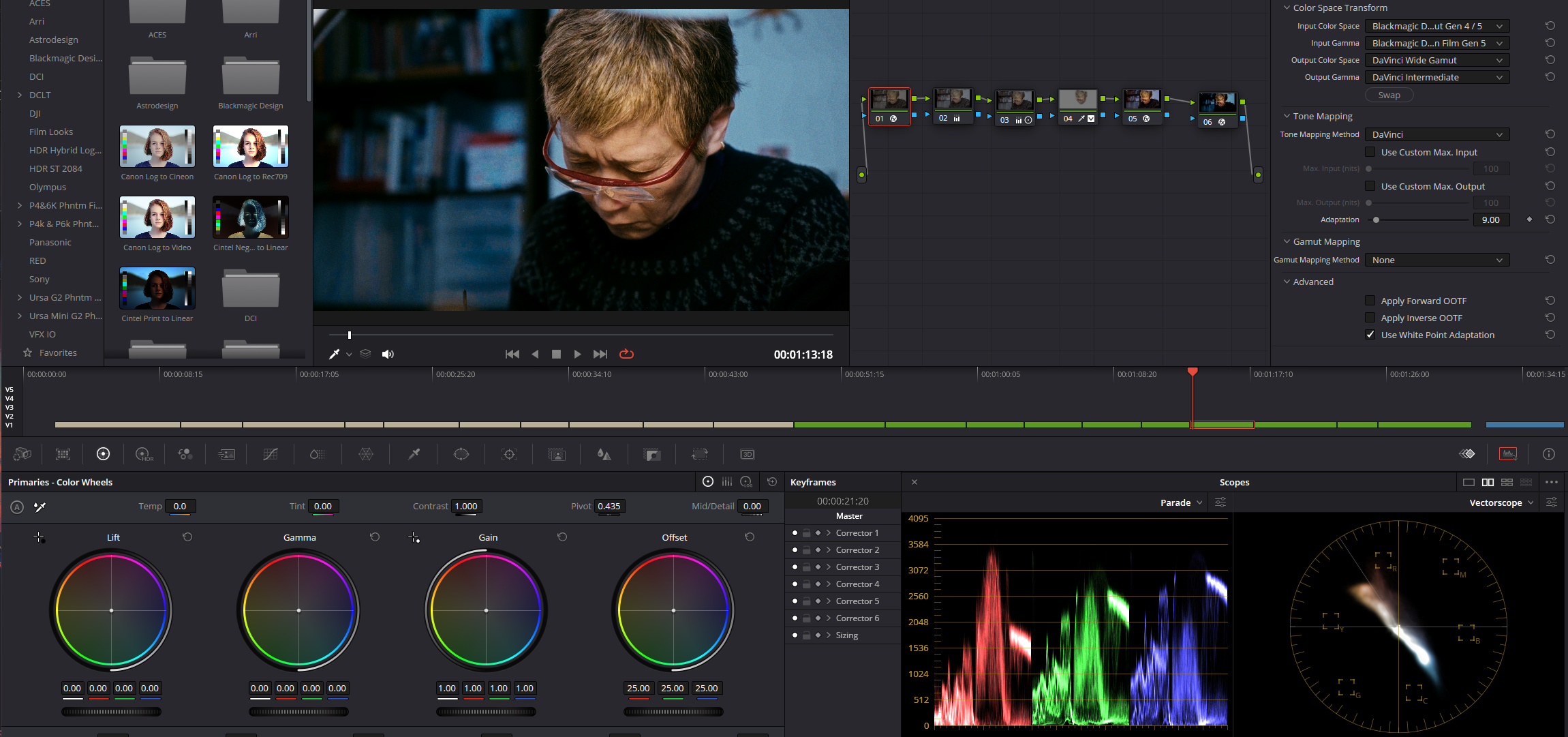Screen dimensions: 1568x737
Task: Open the Curves palette
Action: click(269, 454)
